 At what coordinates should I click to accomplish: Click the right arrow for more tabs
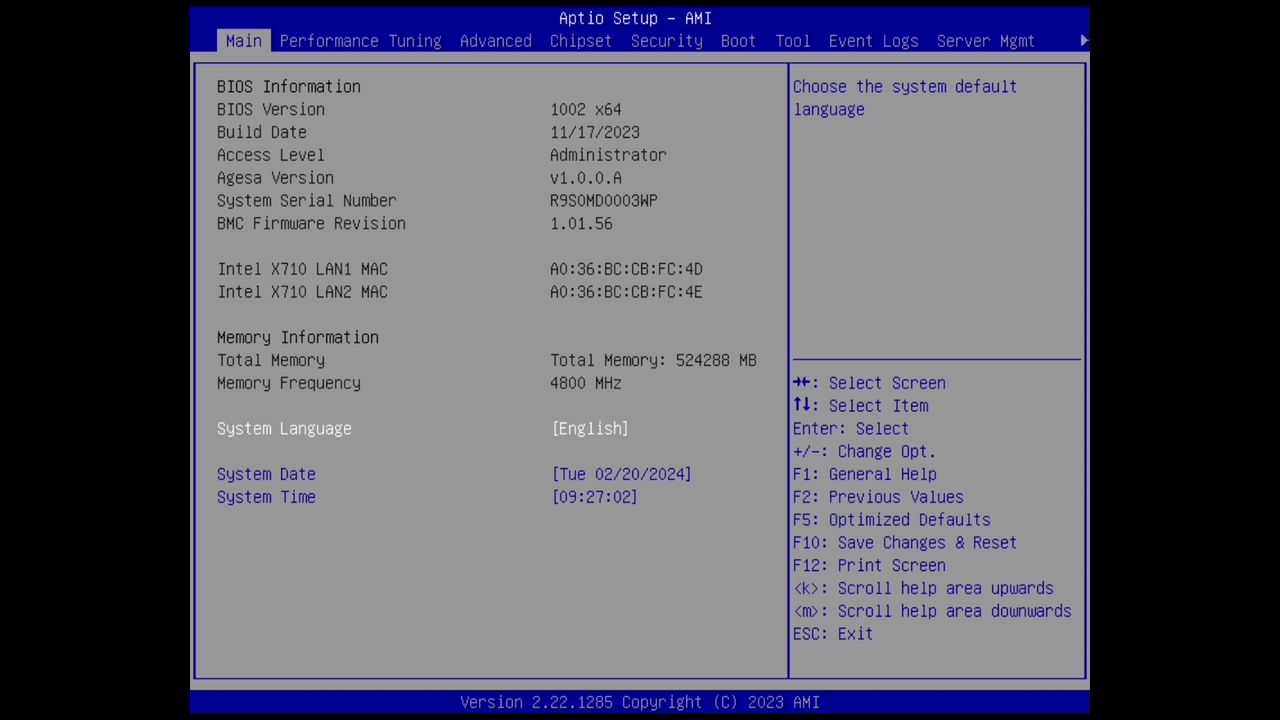(x=1084, y=41)
